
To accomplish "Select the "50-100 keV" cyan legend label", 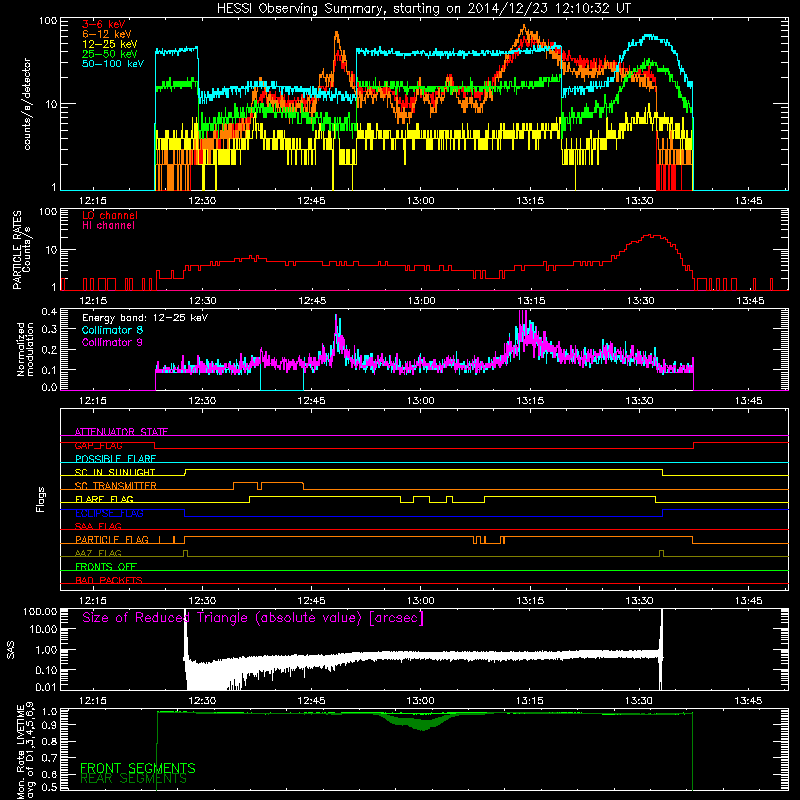I will coord(113,63).
